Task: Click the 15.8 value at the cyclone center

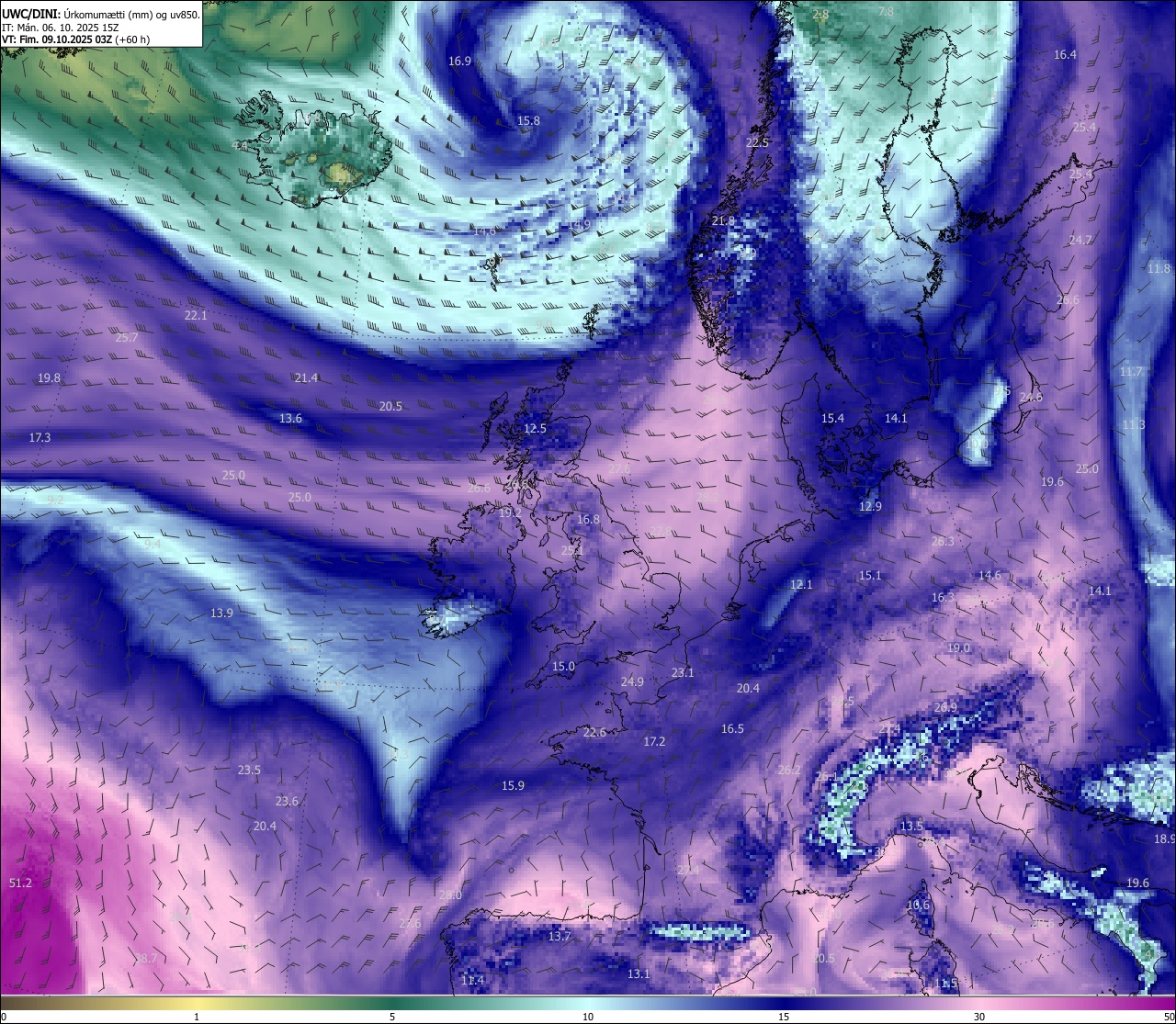Action: (528, 121)
